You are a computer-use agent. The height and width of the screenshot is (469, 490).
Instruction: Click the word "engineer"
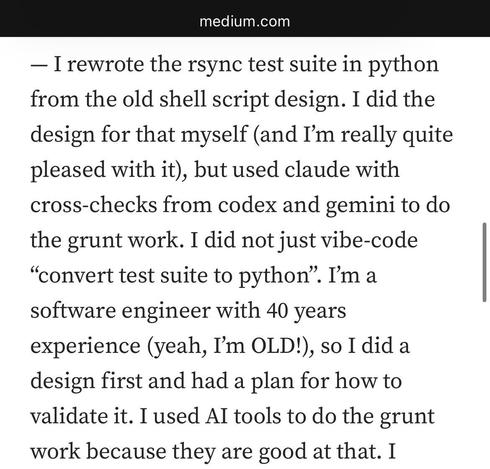pos(166,312)
